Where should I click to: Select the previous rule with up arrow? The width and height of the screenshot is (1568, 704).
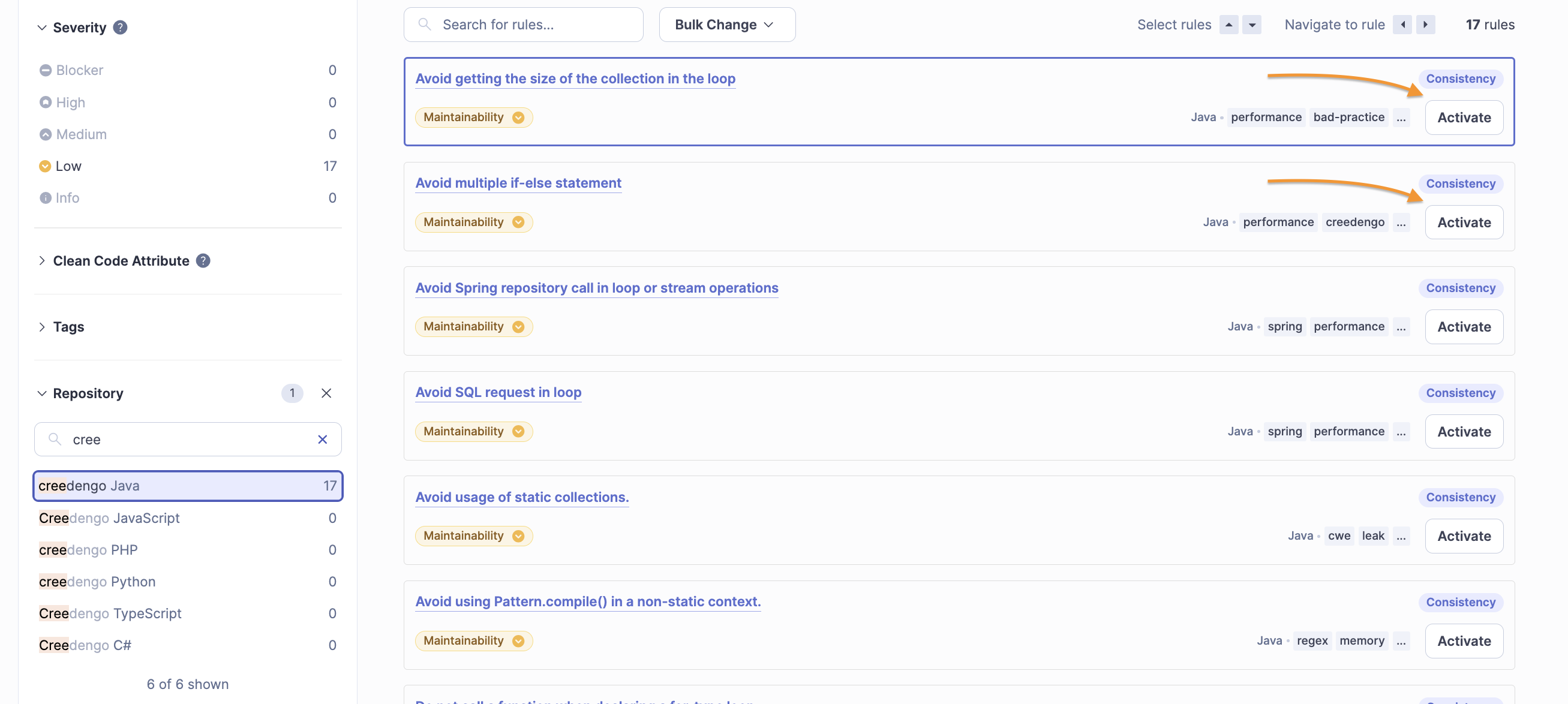click(x=1229, y=25)
